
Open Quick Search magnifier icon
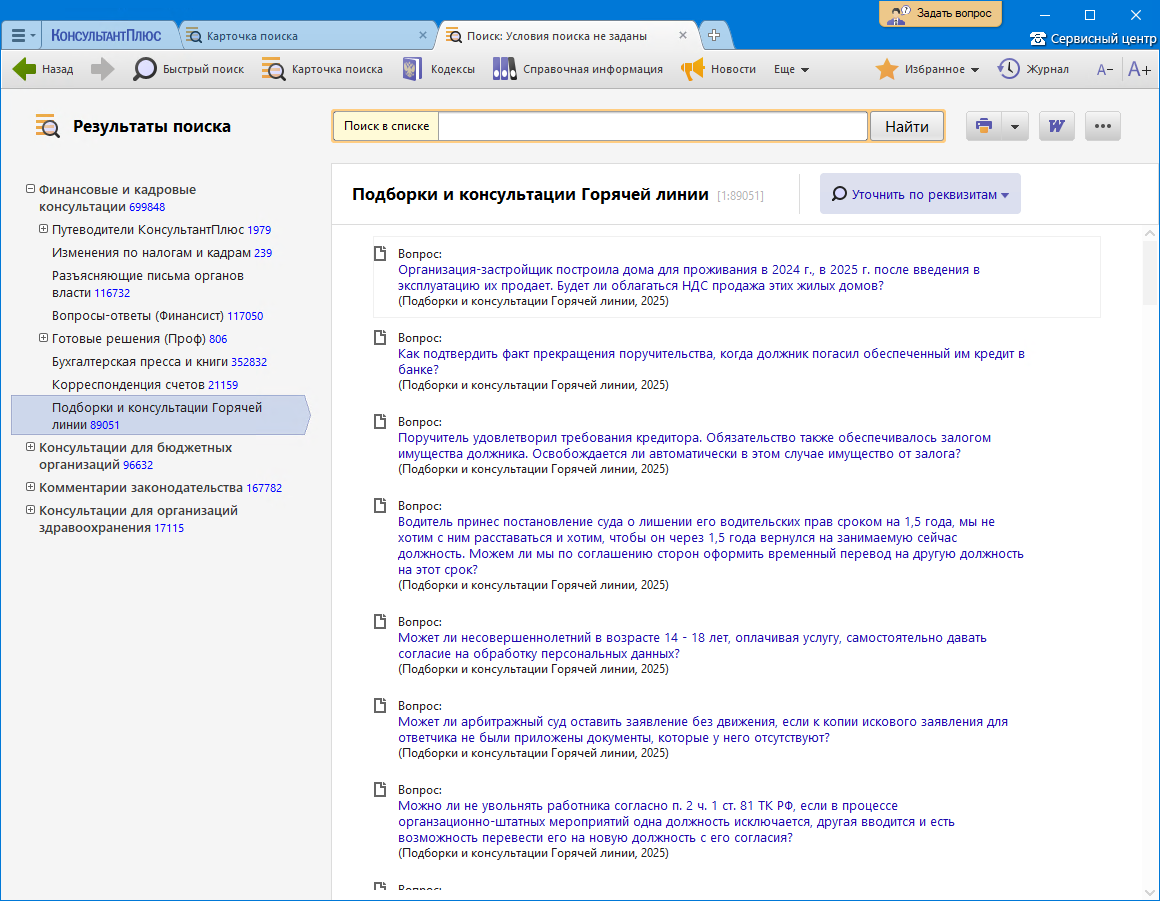click(x=145, y=69)
